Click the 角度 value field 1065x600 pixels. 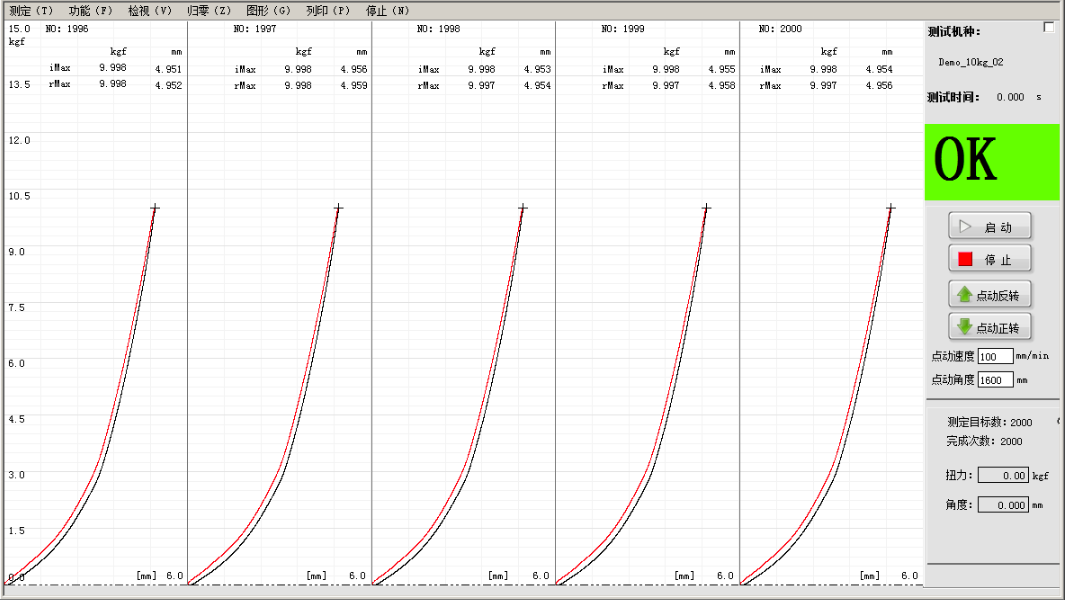(x=1003, y=505)
